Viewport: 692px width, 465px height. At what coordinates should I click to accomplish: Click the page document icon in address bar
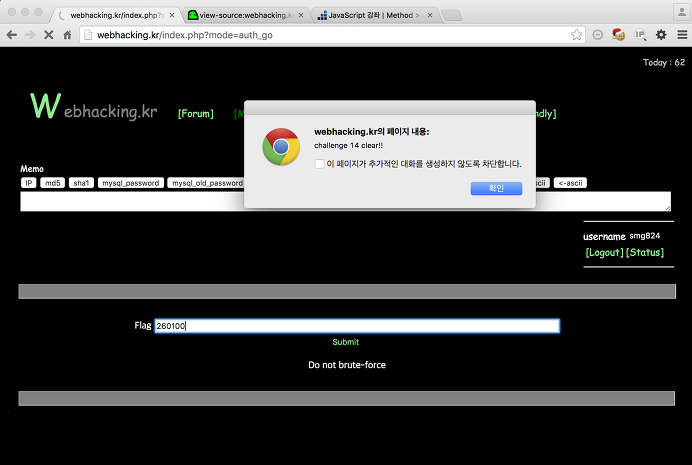88,35
